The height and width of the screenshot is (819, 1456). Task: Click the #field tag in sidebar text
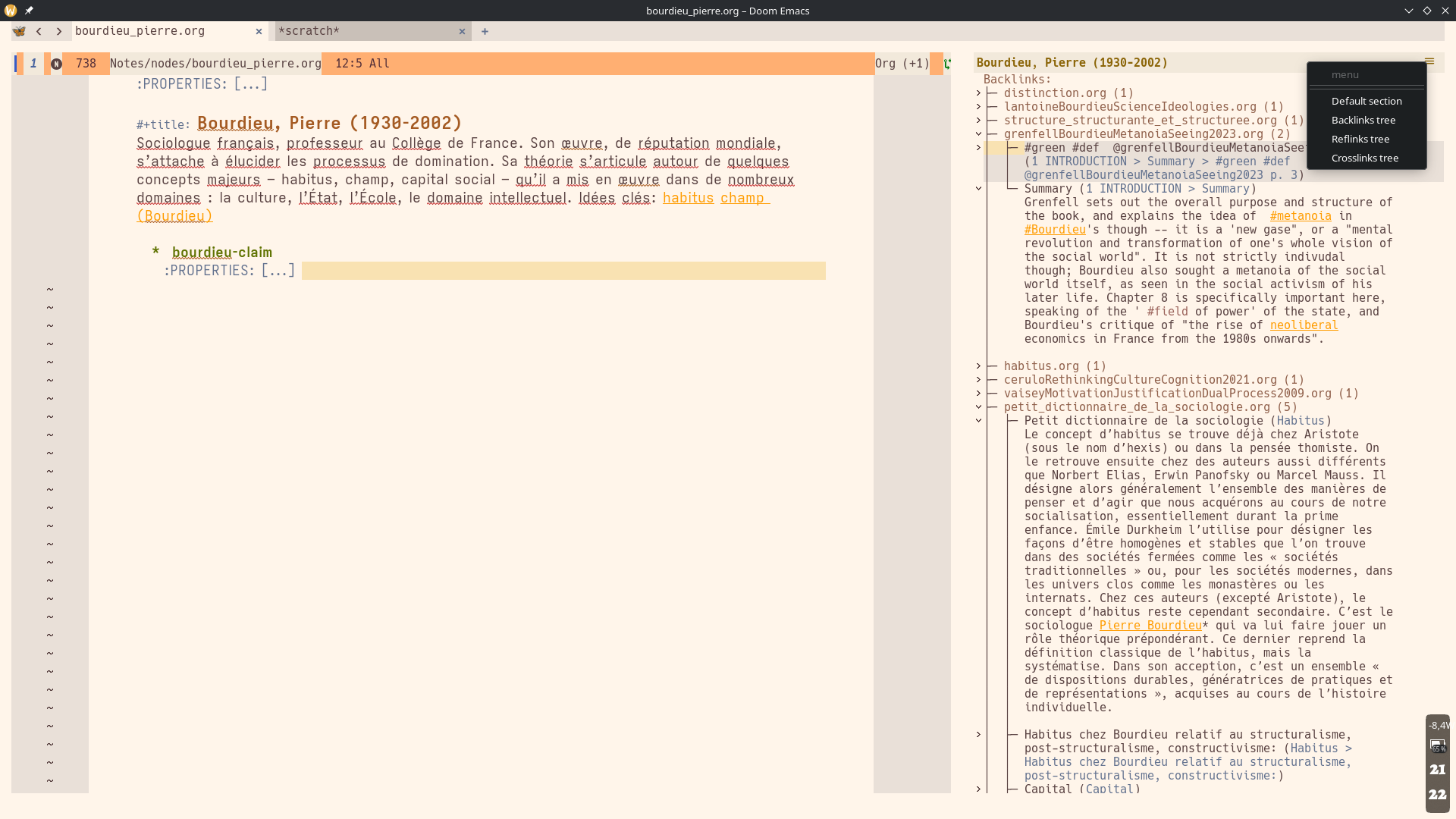click(1167, 312)
